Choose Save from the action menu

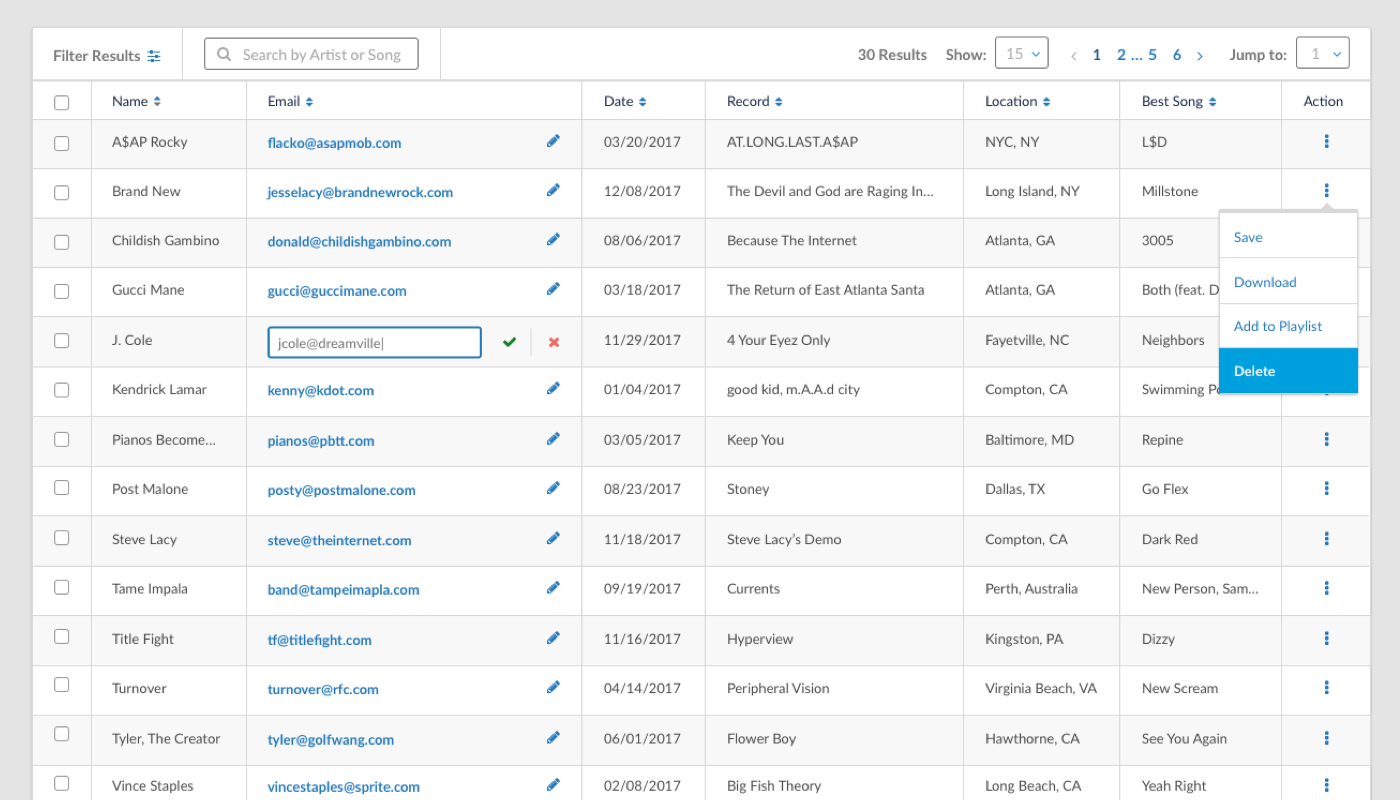coord(1288,237)
